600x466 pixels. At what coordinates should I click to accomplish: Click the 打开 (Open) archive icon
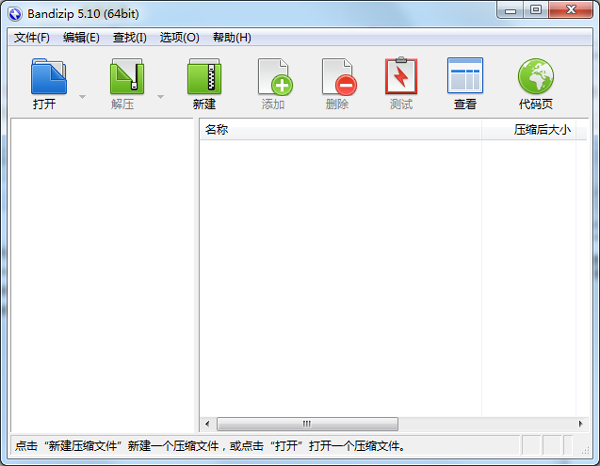(x=49, y=76)
